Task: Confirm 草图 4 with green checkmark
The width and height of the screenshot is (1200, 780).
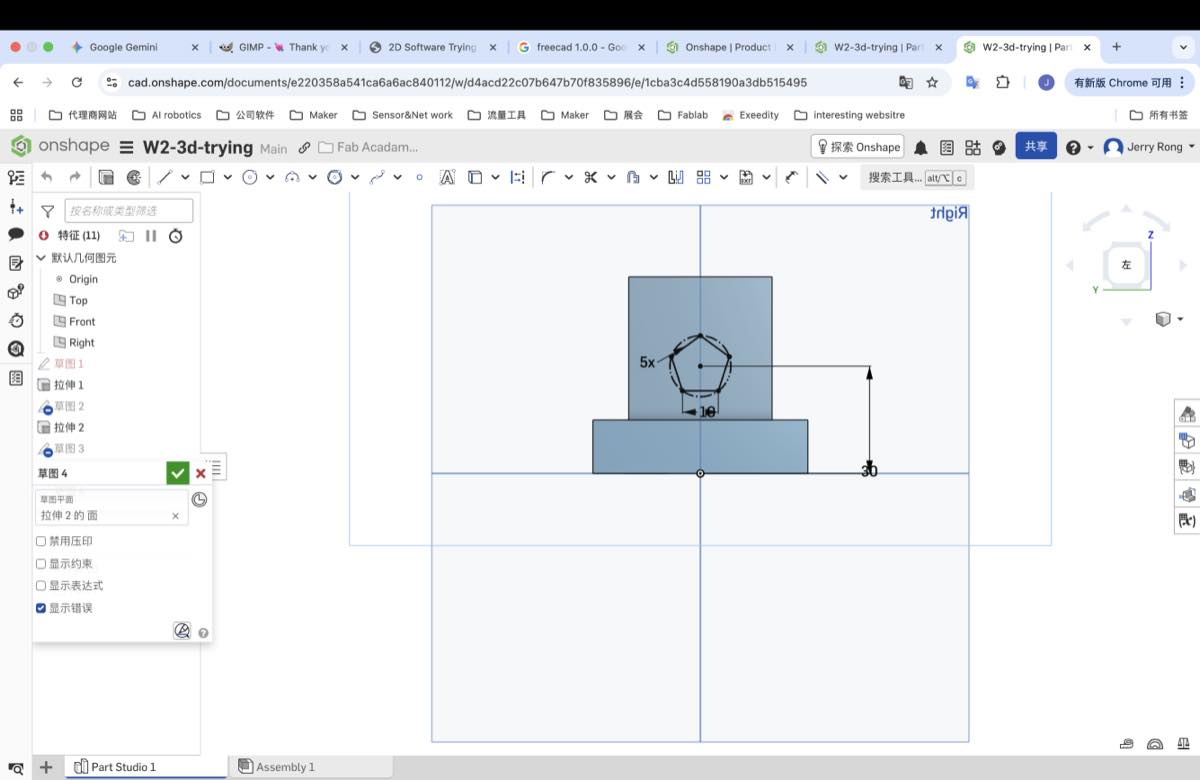Action: point(178,473)
